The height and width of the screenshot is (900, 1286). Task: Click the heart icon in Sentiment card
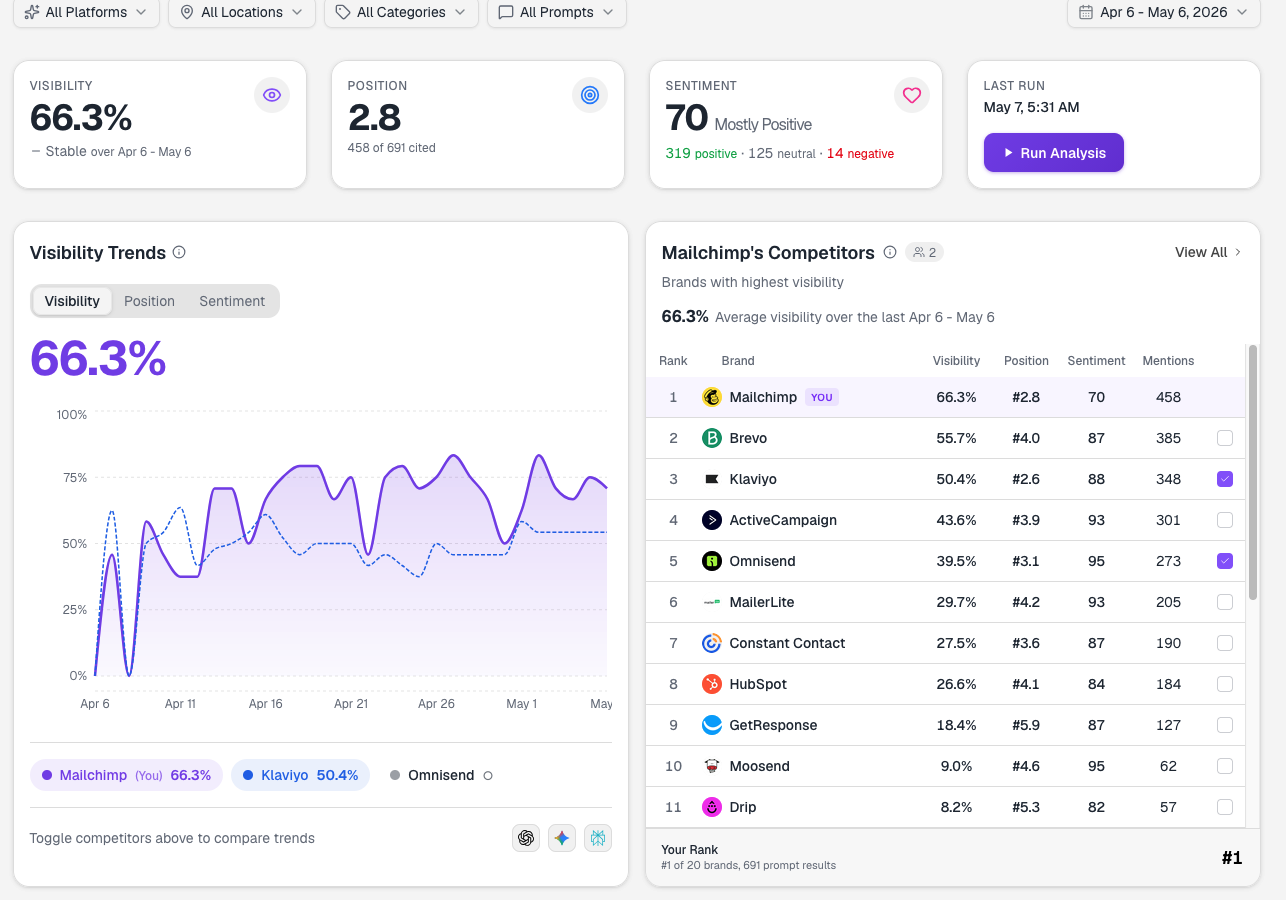point(911,95)
